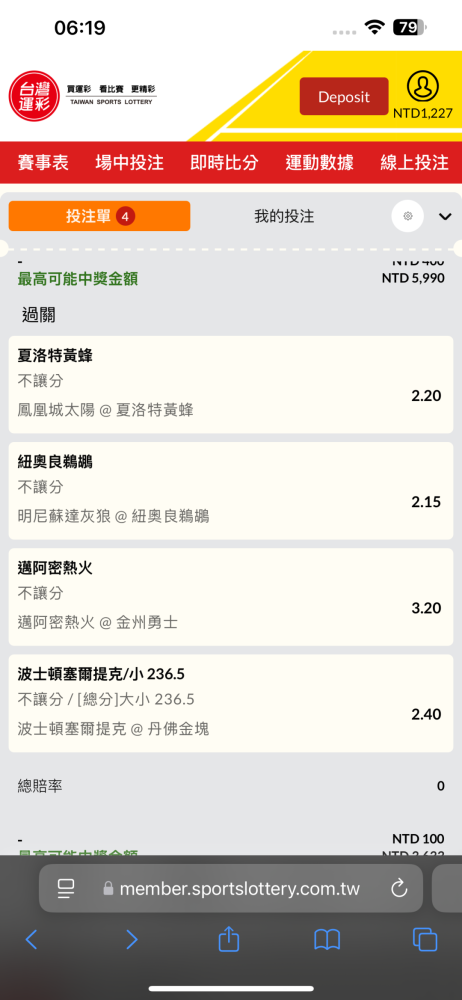The height and width of the screenshot is (1000, 462).
Task: Open 賽事表 menu item
Action: point(43,163)
